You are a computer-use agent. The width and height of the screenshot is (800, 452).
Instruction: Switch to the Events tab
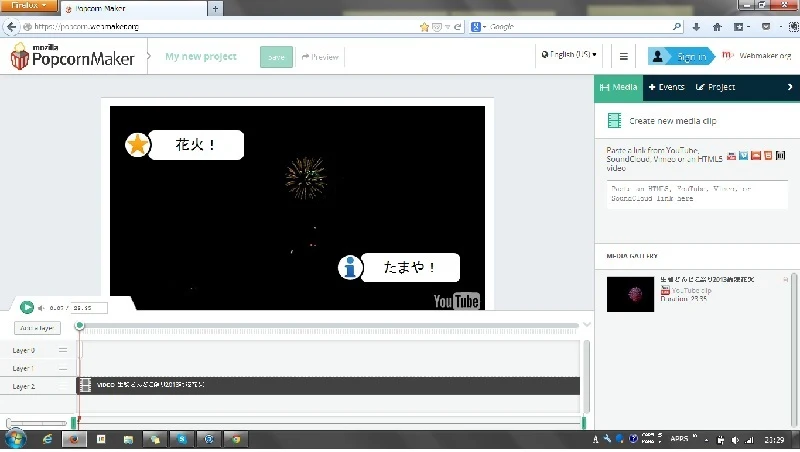point(666,87)
